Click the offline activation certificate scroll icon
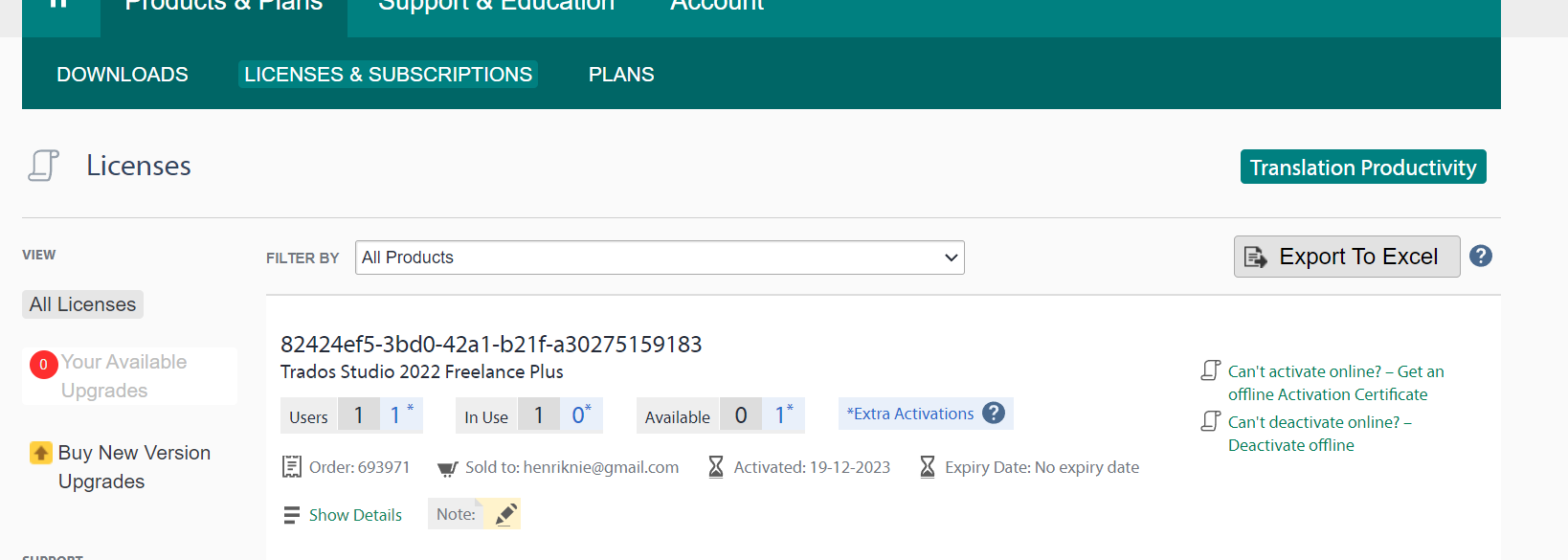The width and height of the screenshot is (1568, 560). tap(1211, 370)
